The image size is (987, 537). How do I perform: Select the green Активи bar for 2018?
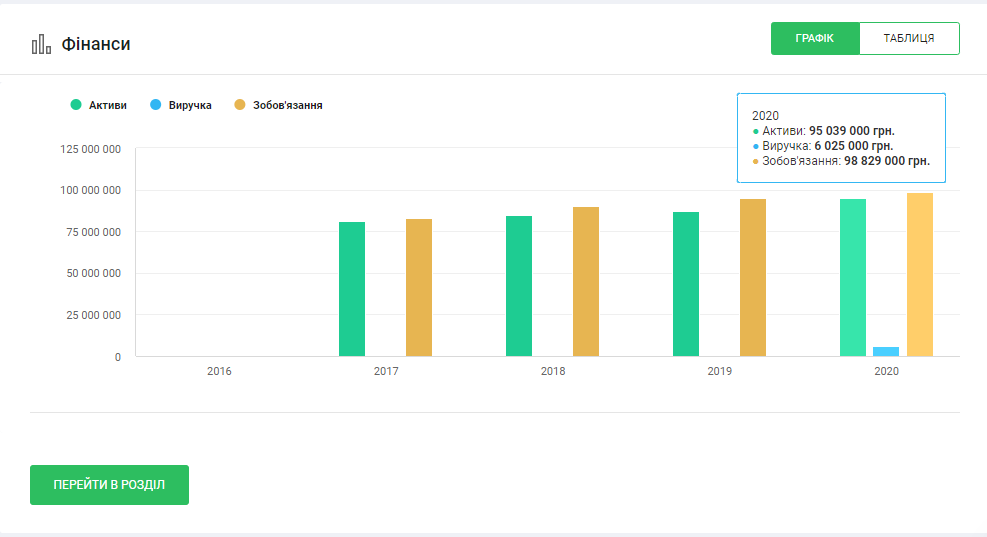(x=519, y=286)
